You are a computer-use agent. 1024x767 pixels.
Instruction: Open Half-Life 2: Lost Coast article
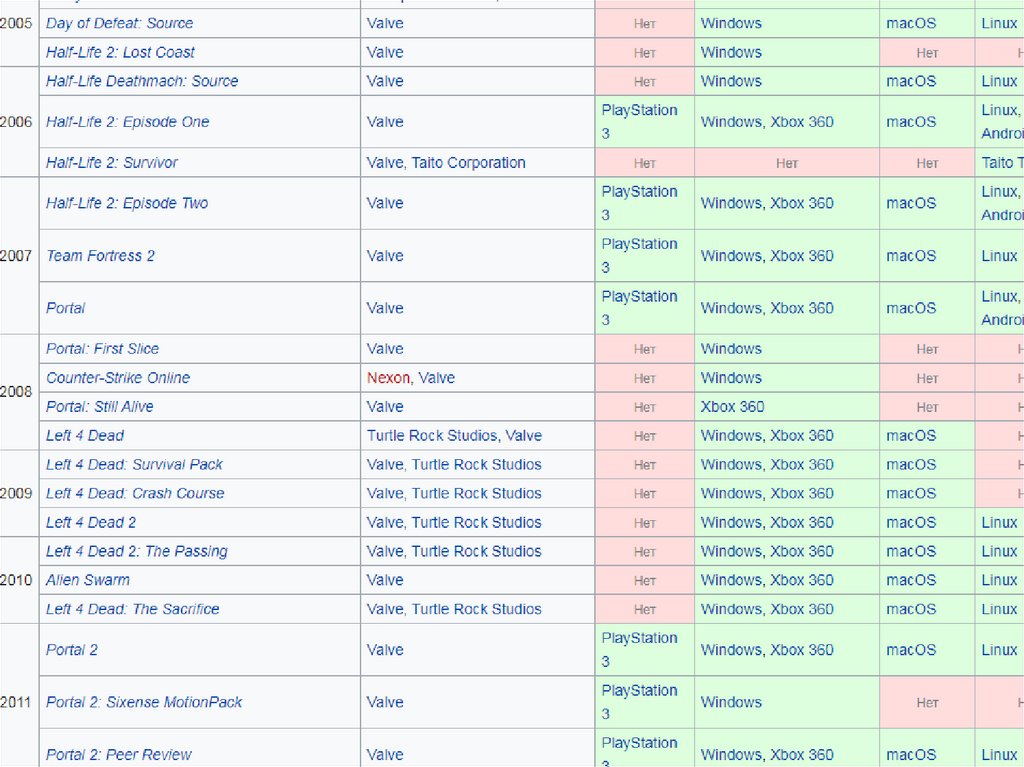point(120,52)
